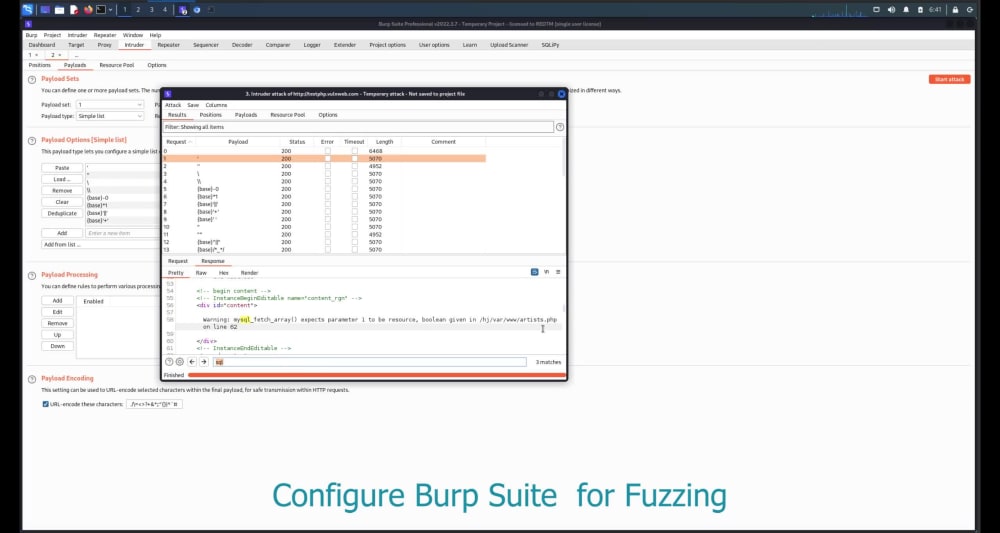Viewport: 1000px width, 533px height.
Task: Expand the Payload type Simple list dropdown
Action: coord(110,116)
